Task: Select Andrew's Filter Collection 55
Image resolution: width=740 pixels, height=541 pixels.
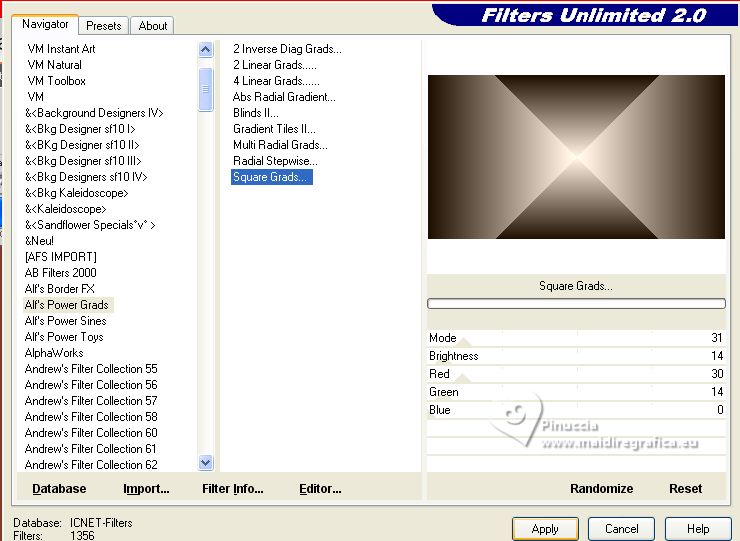Action: (x=91, y=369)
